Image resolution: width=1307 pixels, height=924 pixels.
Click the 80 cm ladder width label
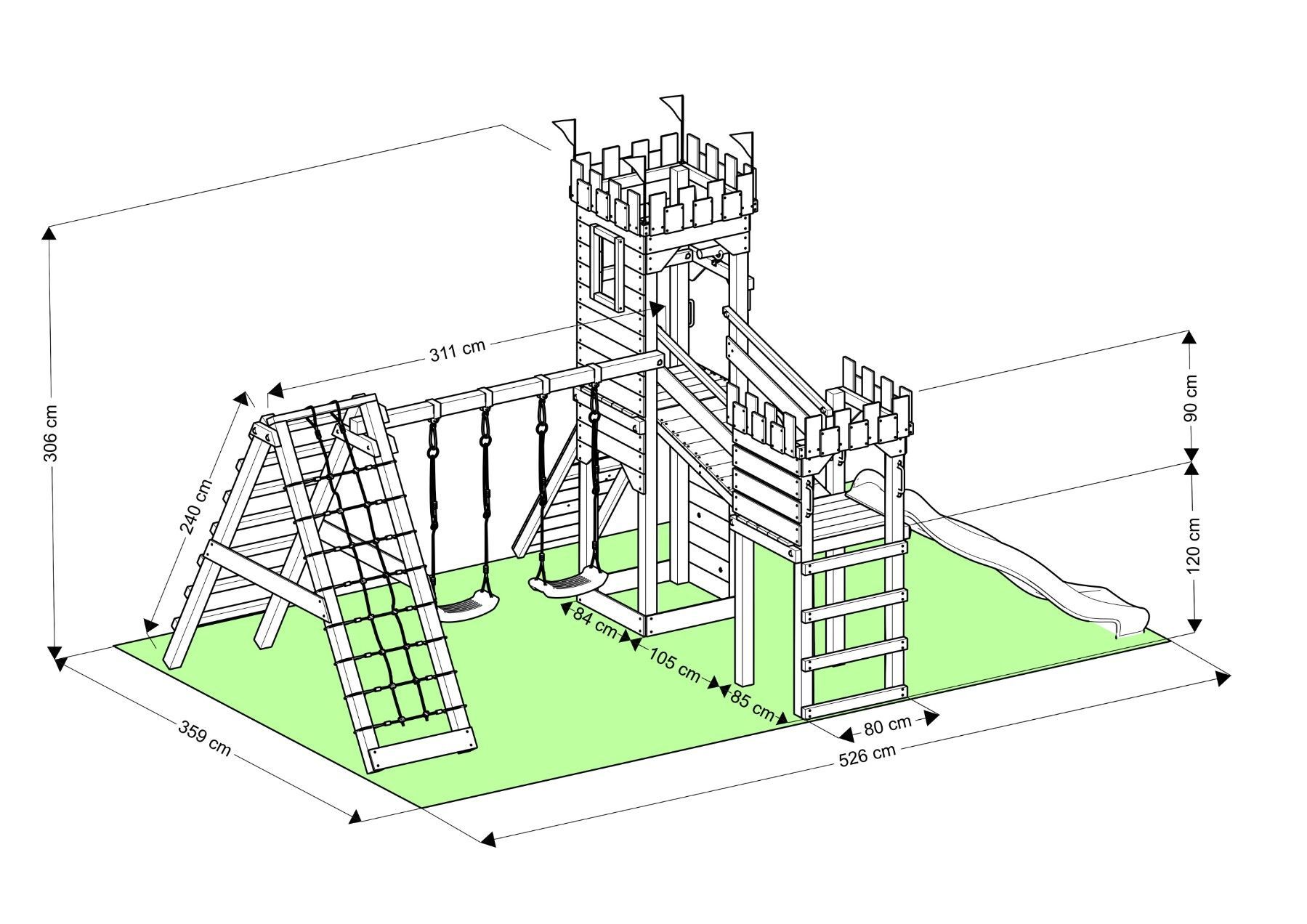pyautogui.click(x=887, y=724)
